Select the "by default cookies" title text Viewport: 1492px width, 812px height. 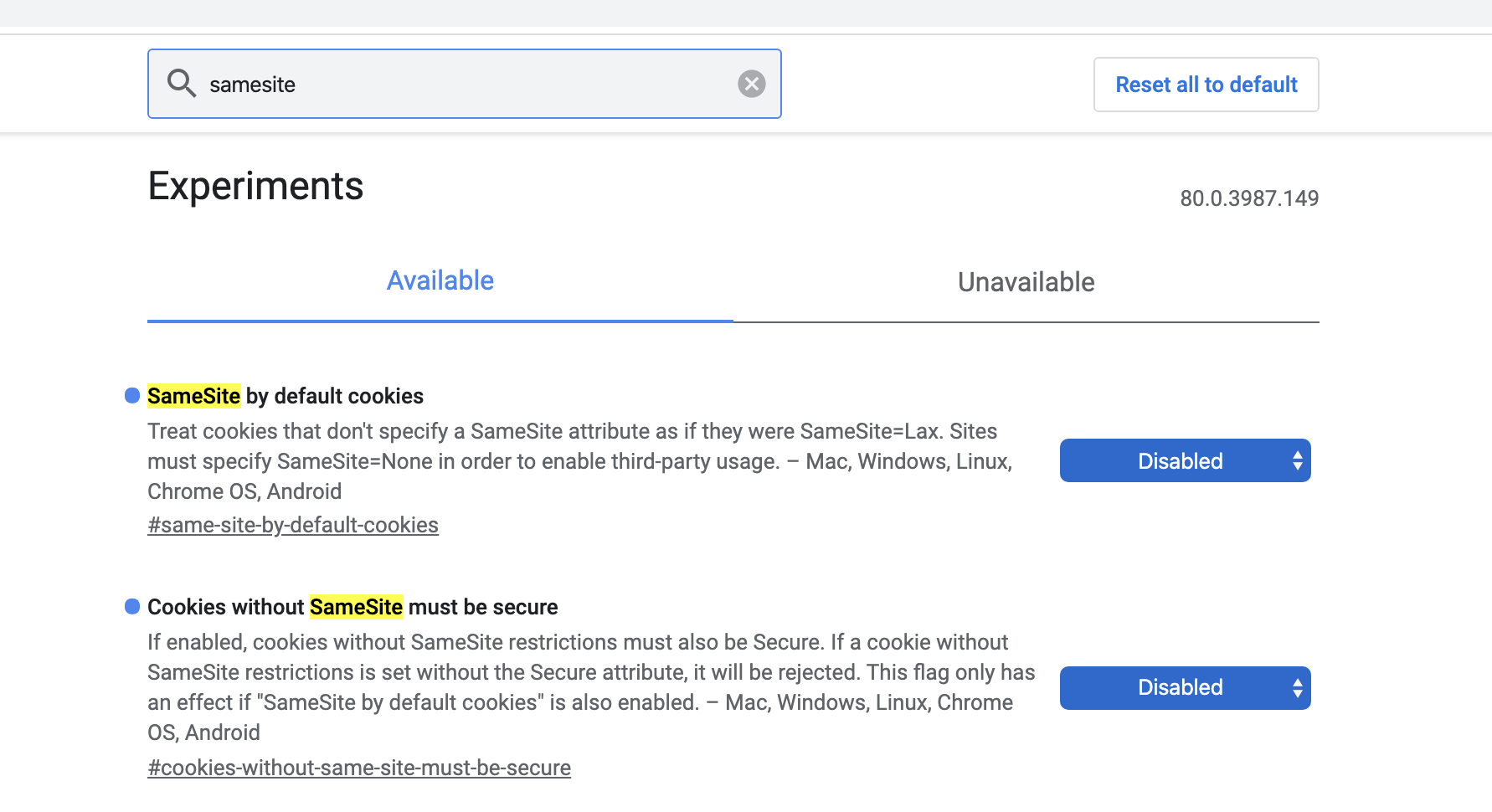(334, 396)
